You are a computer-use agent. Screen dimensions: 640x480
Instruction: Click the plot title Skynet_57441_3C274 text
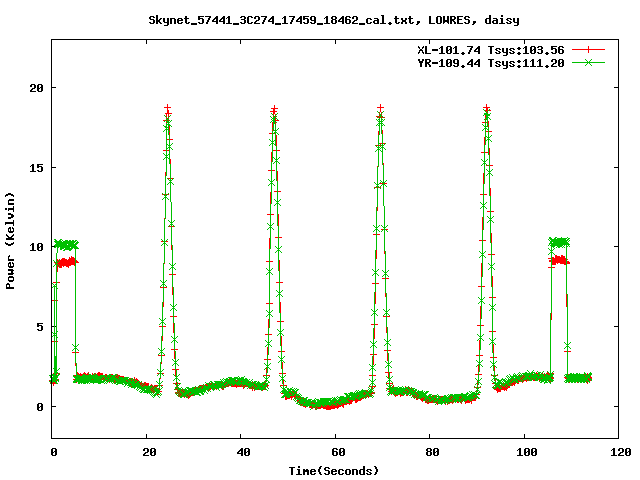coord(333,20)
